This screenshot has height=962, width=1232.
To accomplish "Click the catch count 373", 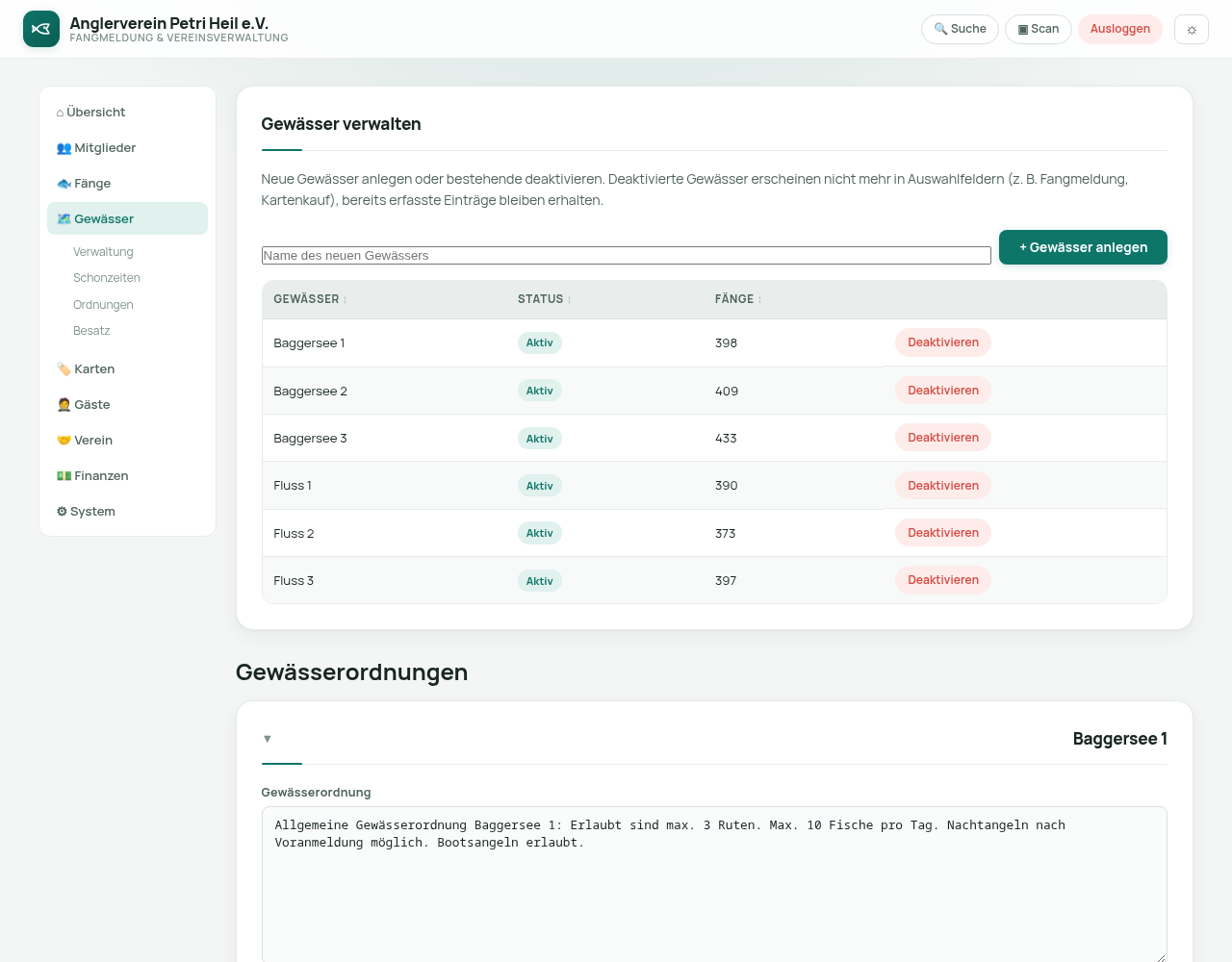I will click(726, 533).
